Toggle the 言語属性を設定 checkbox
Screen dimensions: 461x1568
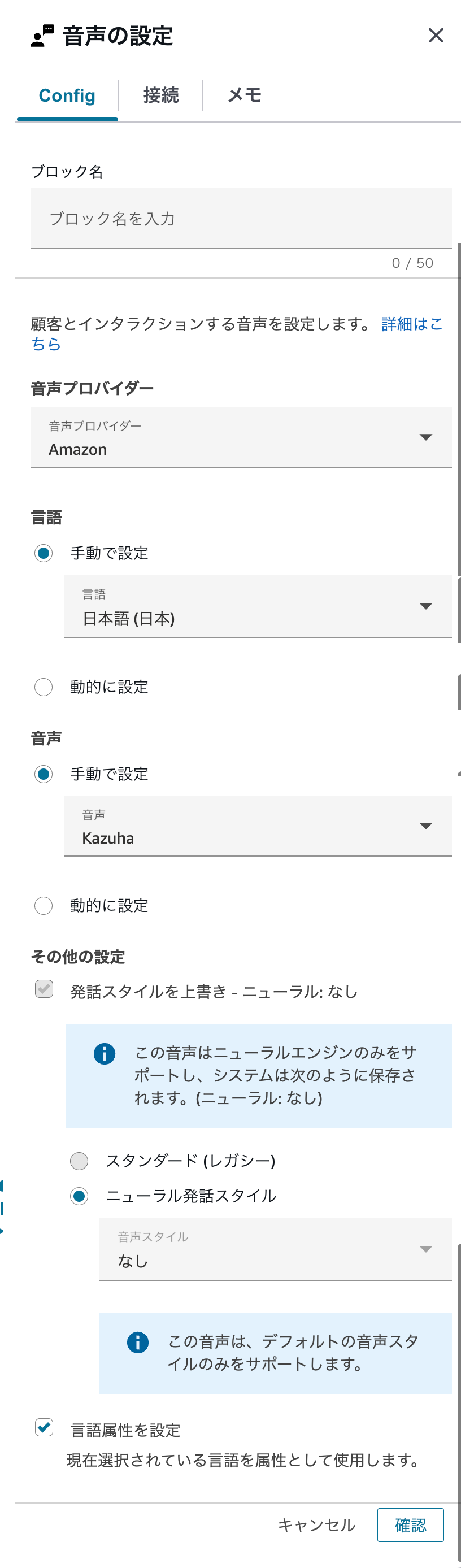(44, 1427)
